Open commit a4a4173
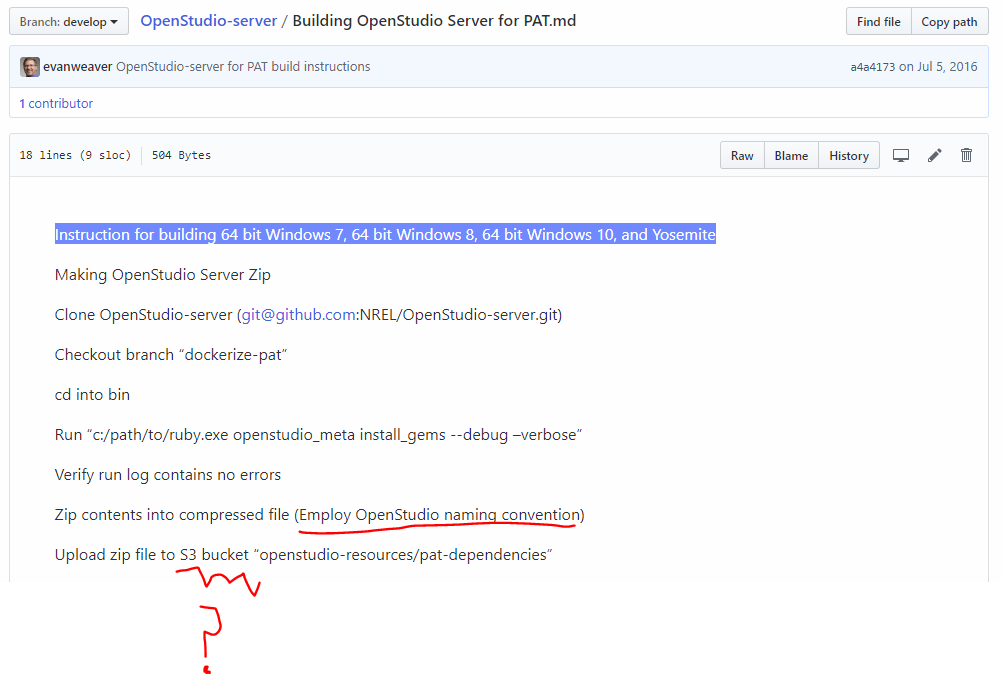1002x674 pixels. point(872,67)
